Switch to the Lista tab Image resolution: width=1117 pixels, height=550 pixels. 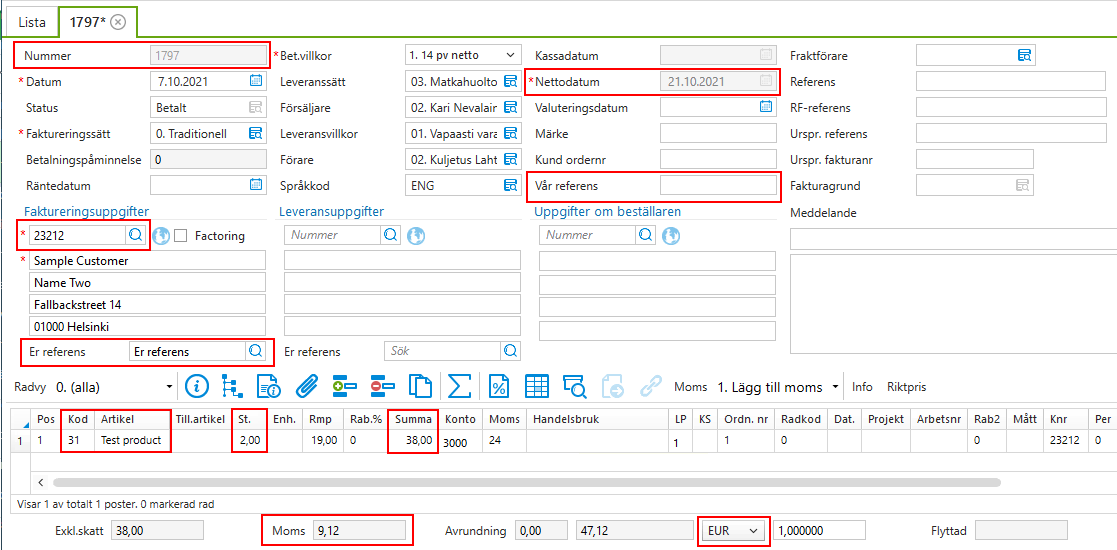[x=31, y=22]
